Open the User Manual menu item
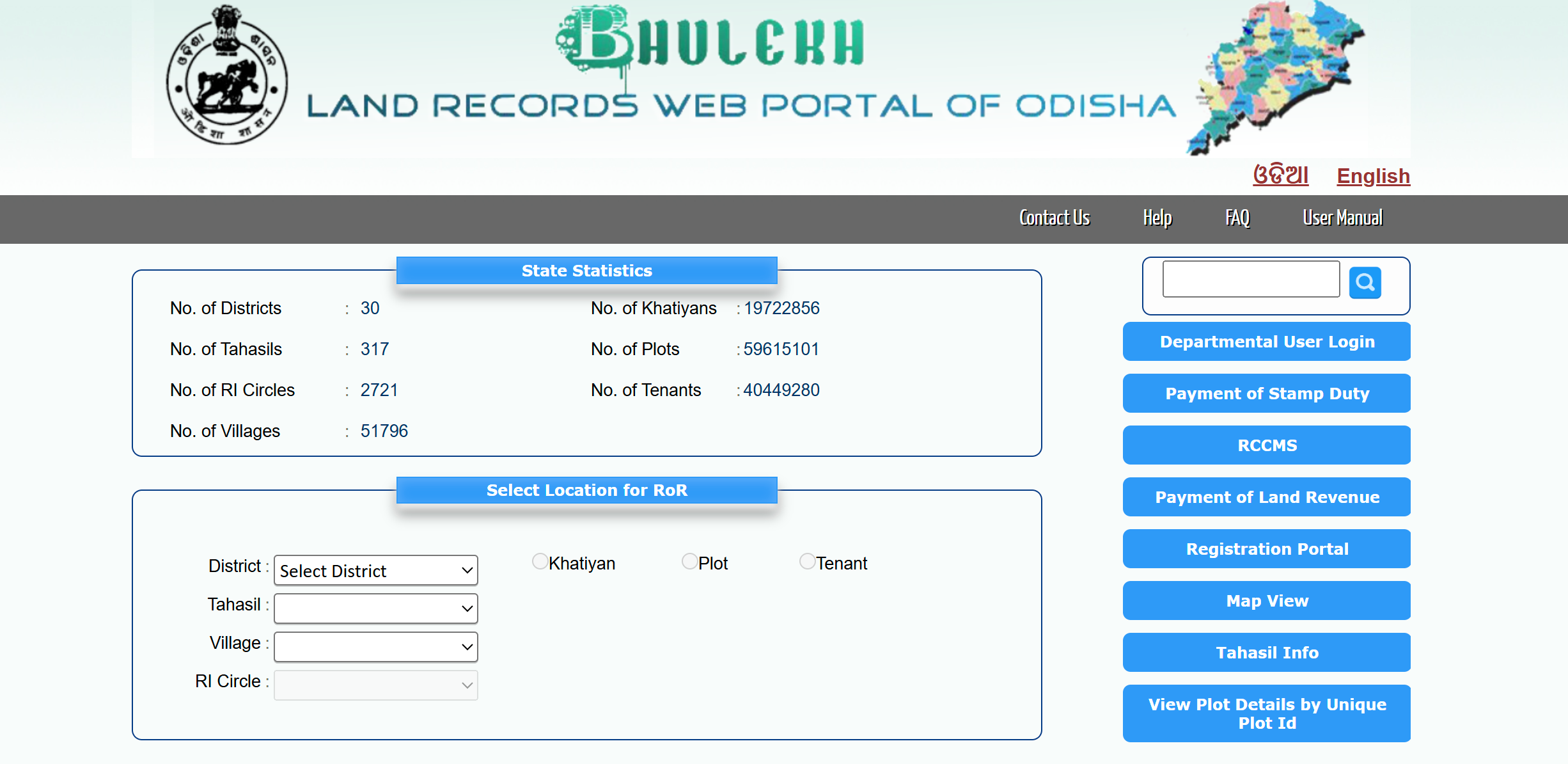Image resolution: width=1568 pixels, height=764 pixels. 1342,218
